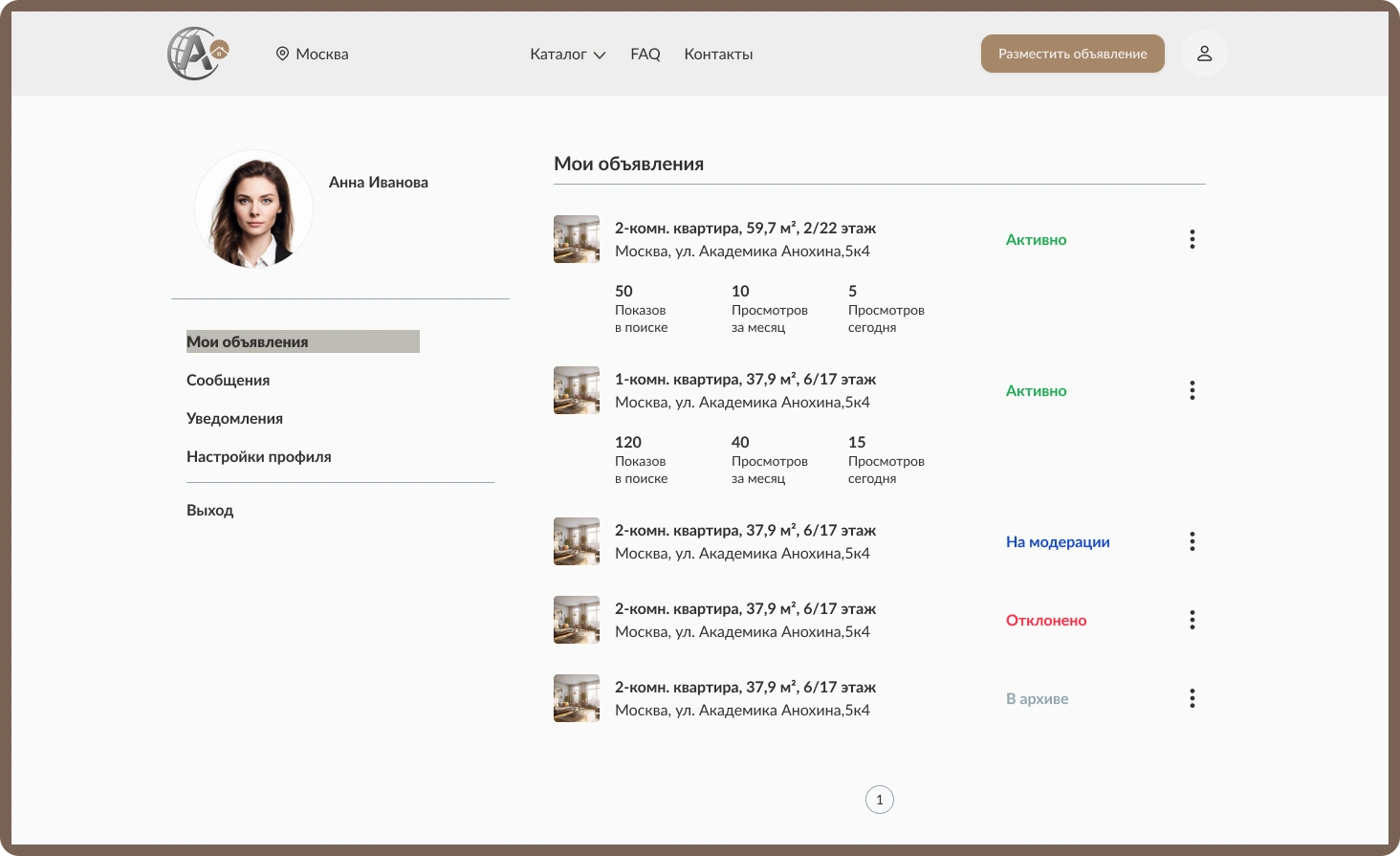Select Мои объявления in sidebar
1400x856 pixels.
point(303,341)
